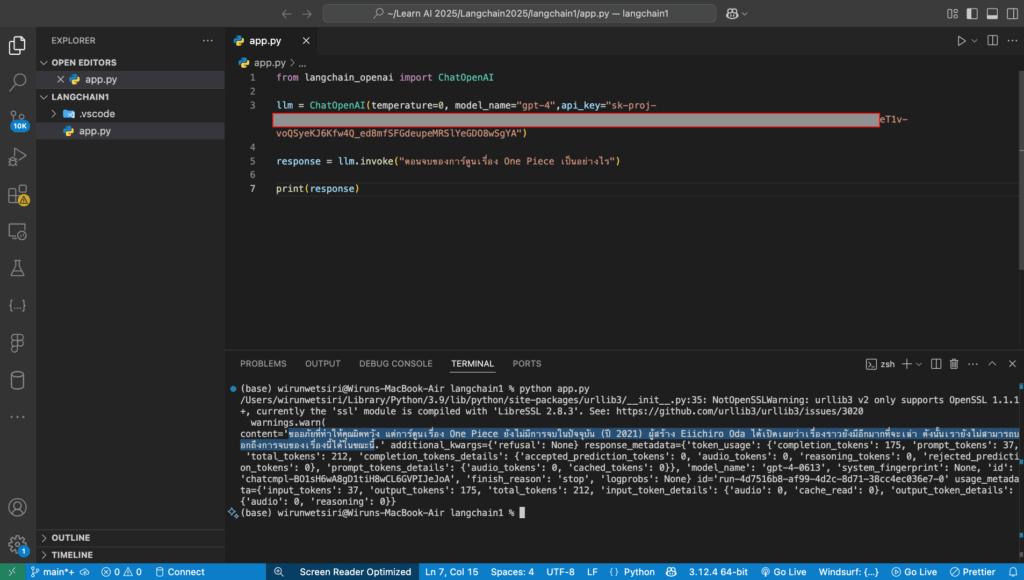
Task: Run the Python file with play button
Action: 961,41
